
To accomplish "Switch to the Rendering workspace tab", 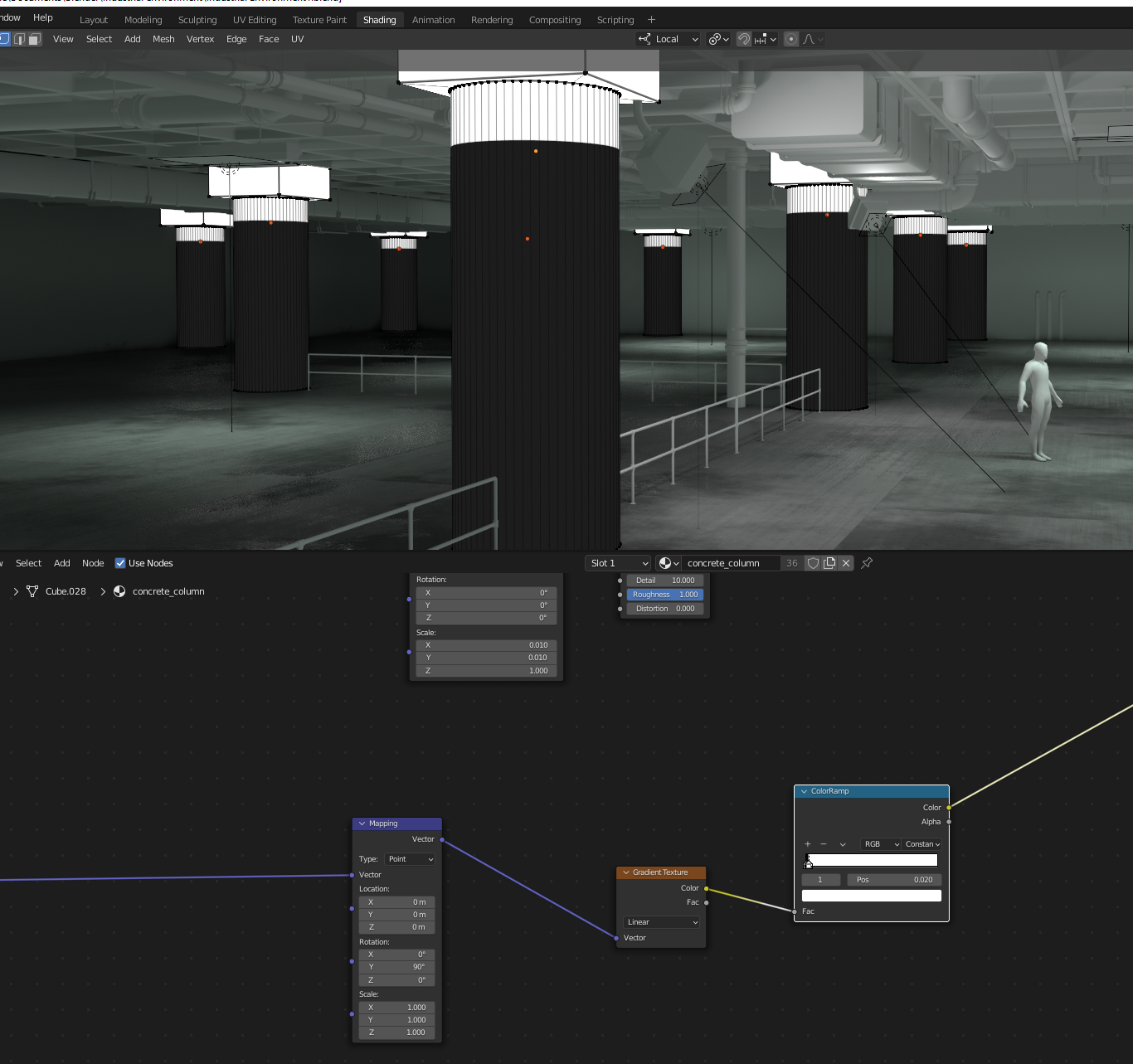I will tap(492, 20).
